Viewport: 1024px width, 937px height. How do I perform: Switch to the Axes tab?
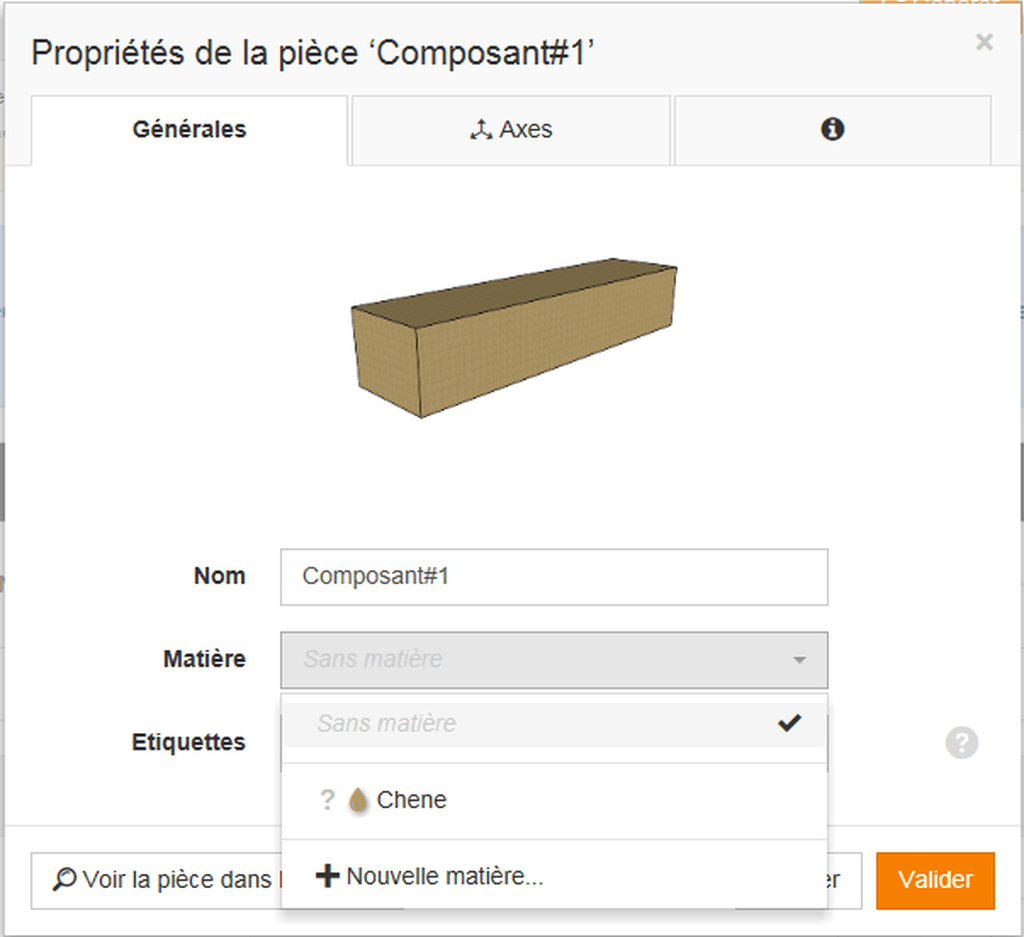click(510, 130)
